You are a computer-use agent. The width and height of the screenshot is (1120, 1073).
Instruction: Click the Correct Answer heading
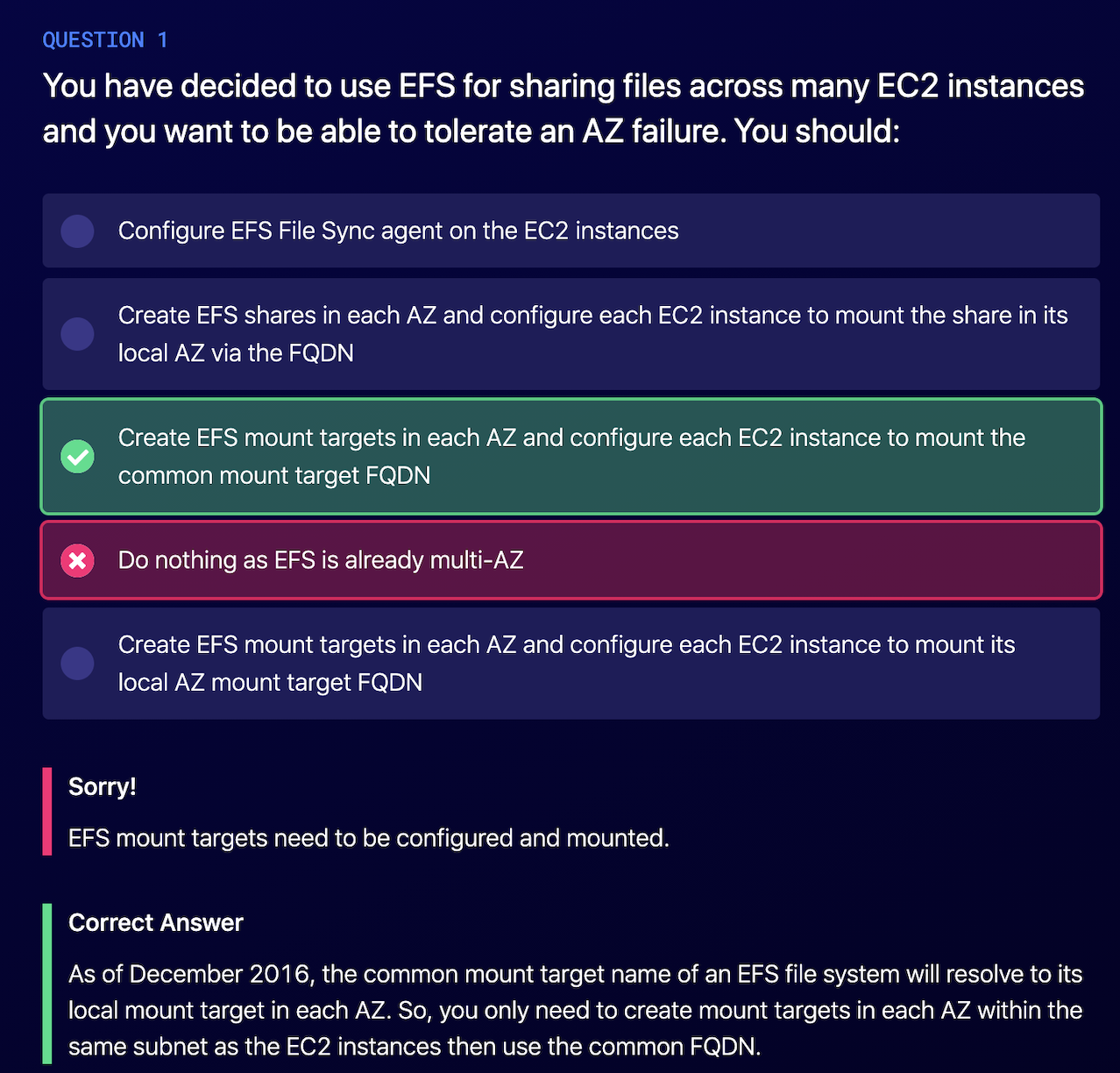156,922
